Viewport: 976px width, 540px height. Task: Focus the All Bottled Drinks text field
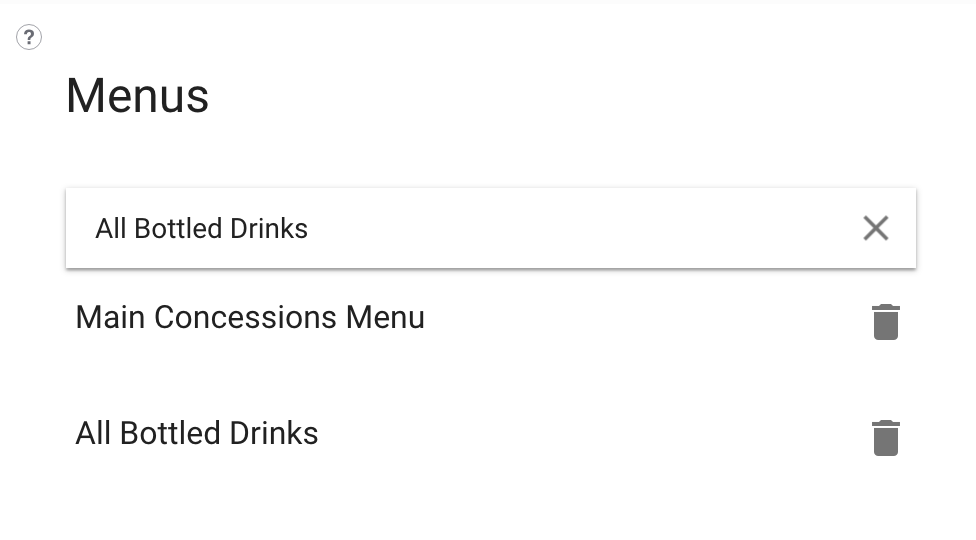click(490, 228)
